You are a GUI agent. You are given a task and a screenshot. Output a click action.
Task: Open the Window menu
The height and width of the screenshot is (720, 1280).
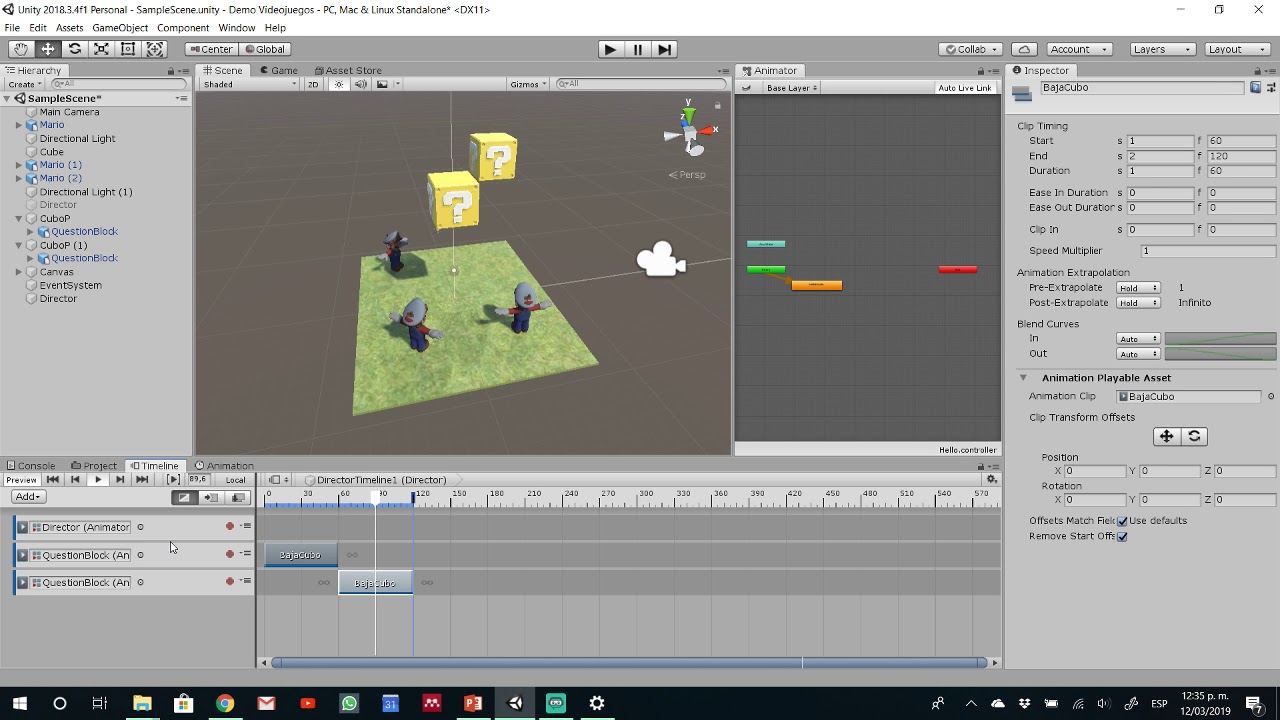(x=236, y=28)
